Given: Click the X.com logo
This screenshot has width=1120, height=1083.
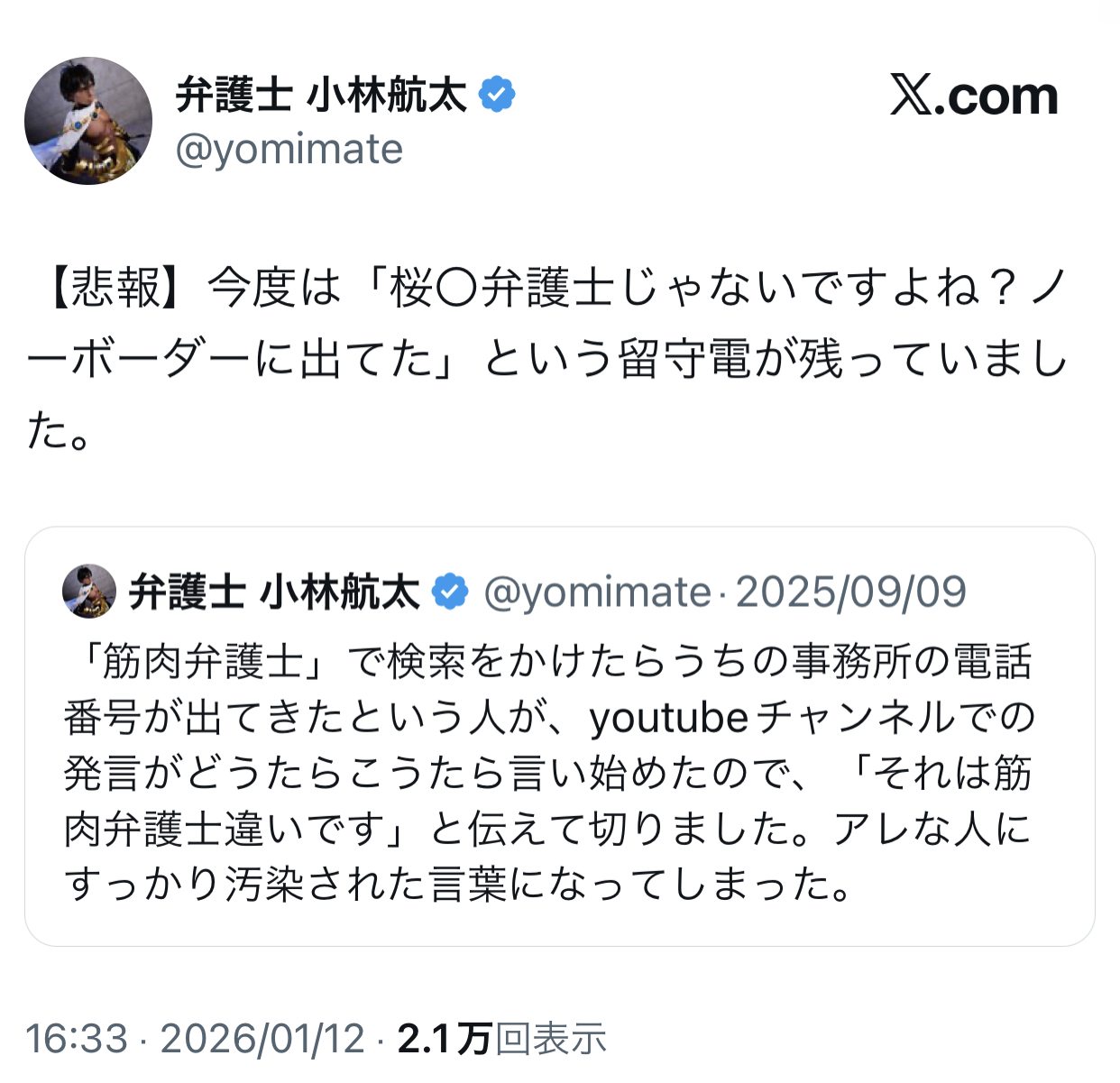Looking at the screenshot, I should click(x=974, y=96).
